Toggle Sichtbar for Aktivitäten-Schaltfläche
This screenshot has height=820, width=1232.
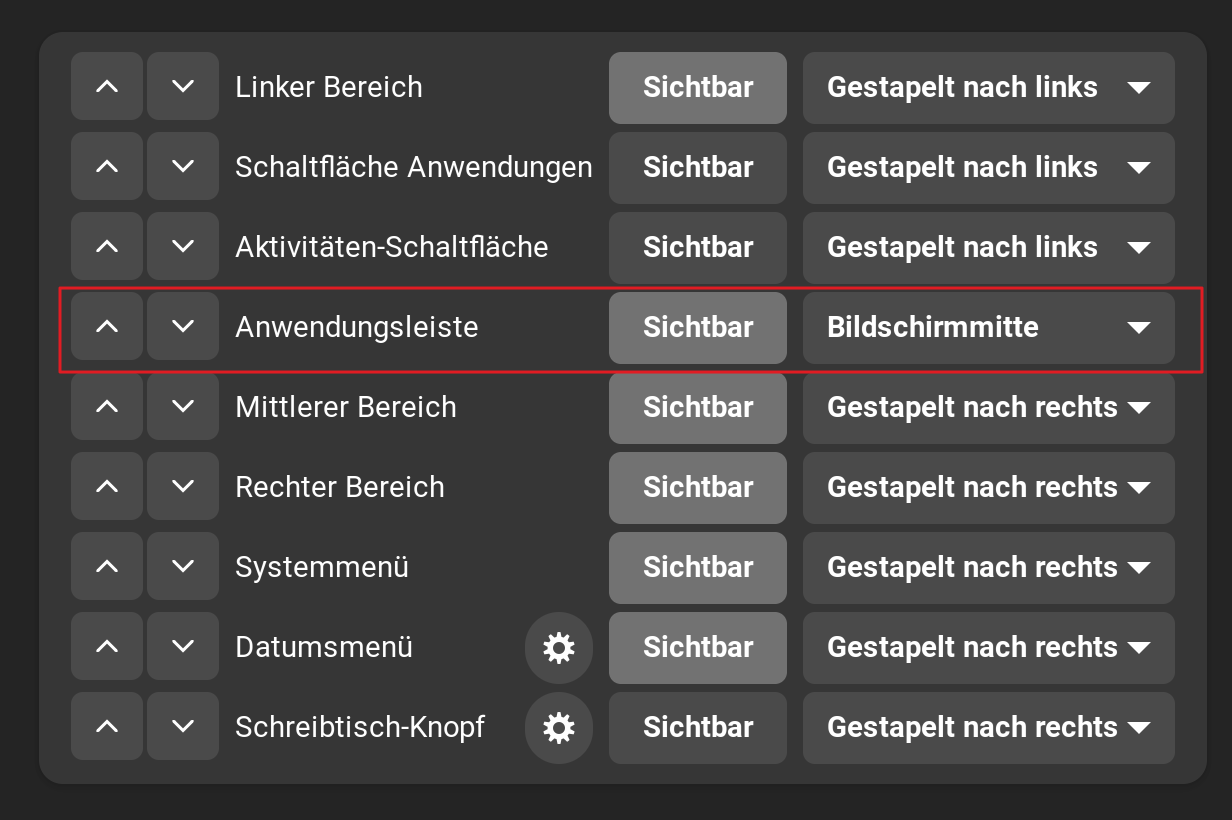click(x=698, y=247)
